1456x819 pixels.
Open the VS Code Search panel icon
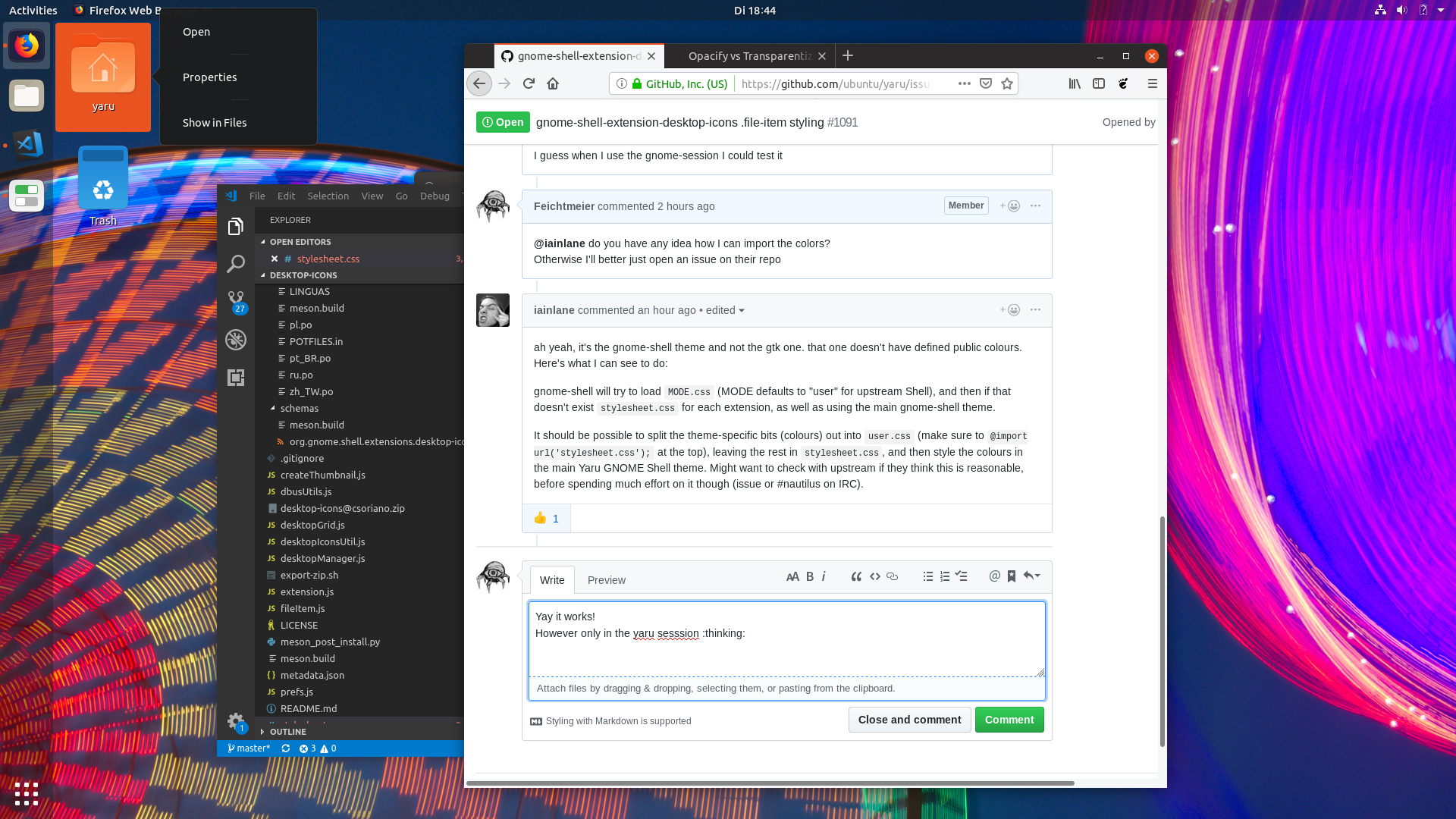pyautogui.click(x=236, y=264)
